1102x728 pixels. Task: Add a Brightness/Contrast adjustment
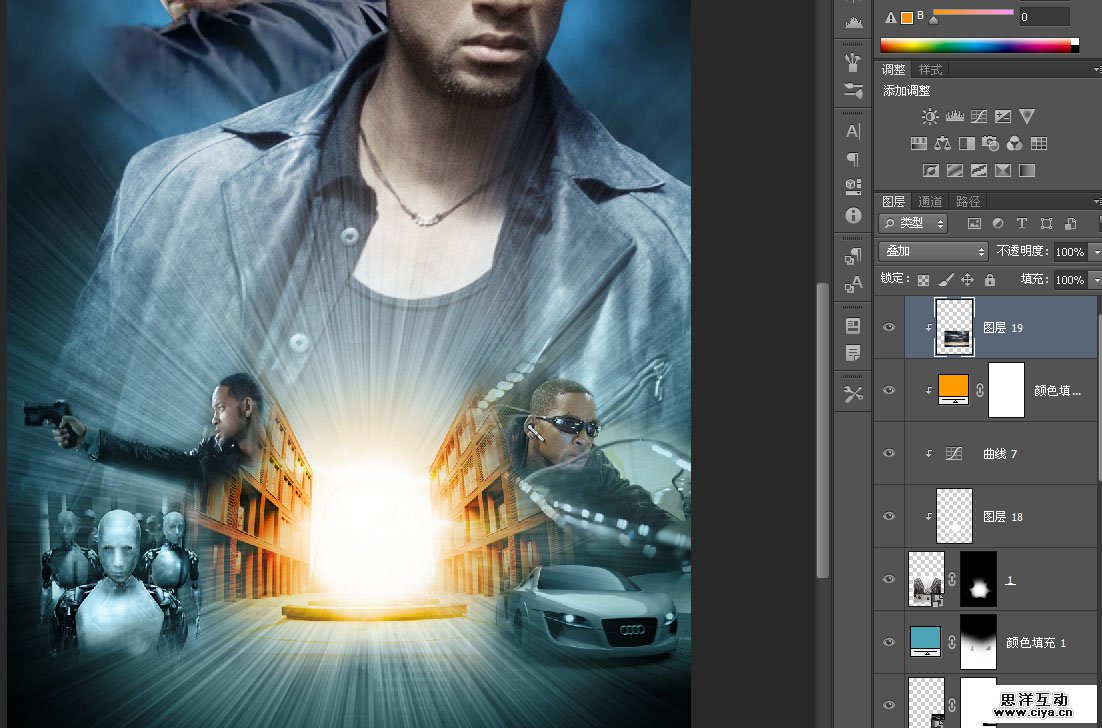930,117
